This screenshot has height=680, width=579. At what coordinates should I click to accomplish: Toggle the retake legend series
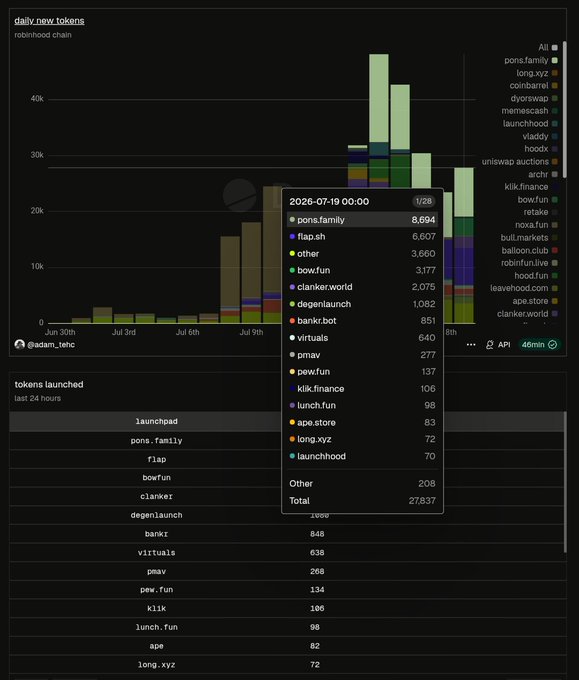540,212
